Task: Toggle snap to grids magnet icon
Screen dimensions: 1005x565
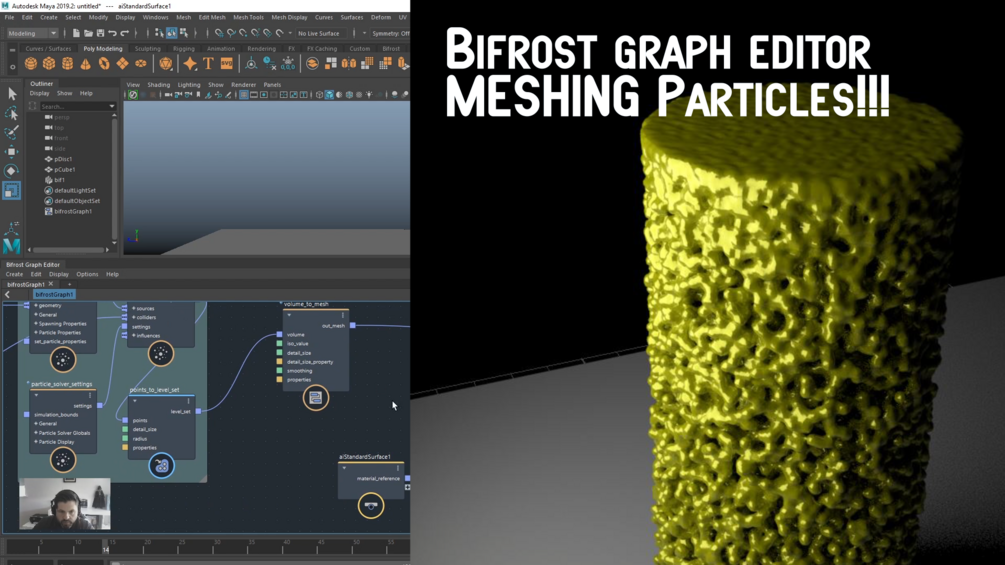Action: click(x=219, y=33)
